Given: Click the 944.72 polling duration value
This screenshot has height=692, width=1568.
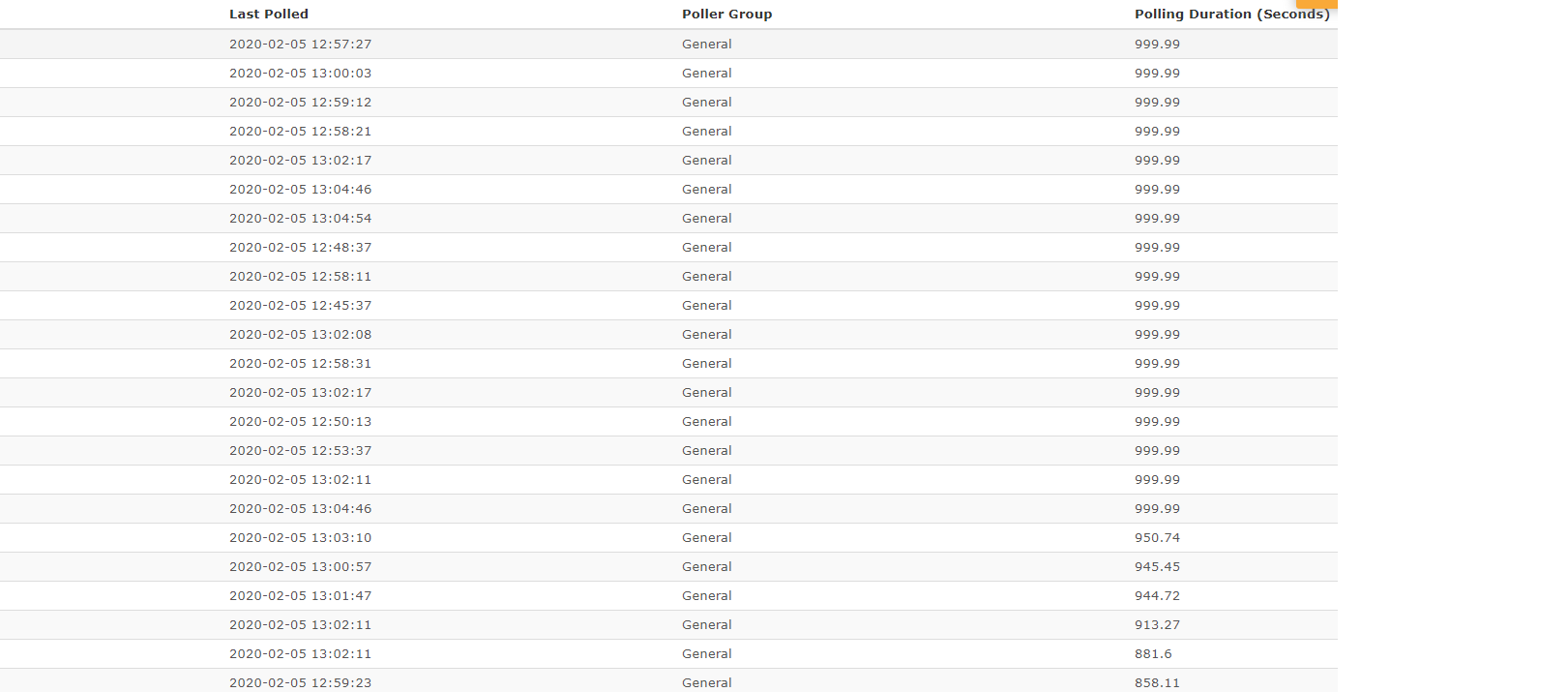Looking at the screenshot, I should [1157, 596].
